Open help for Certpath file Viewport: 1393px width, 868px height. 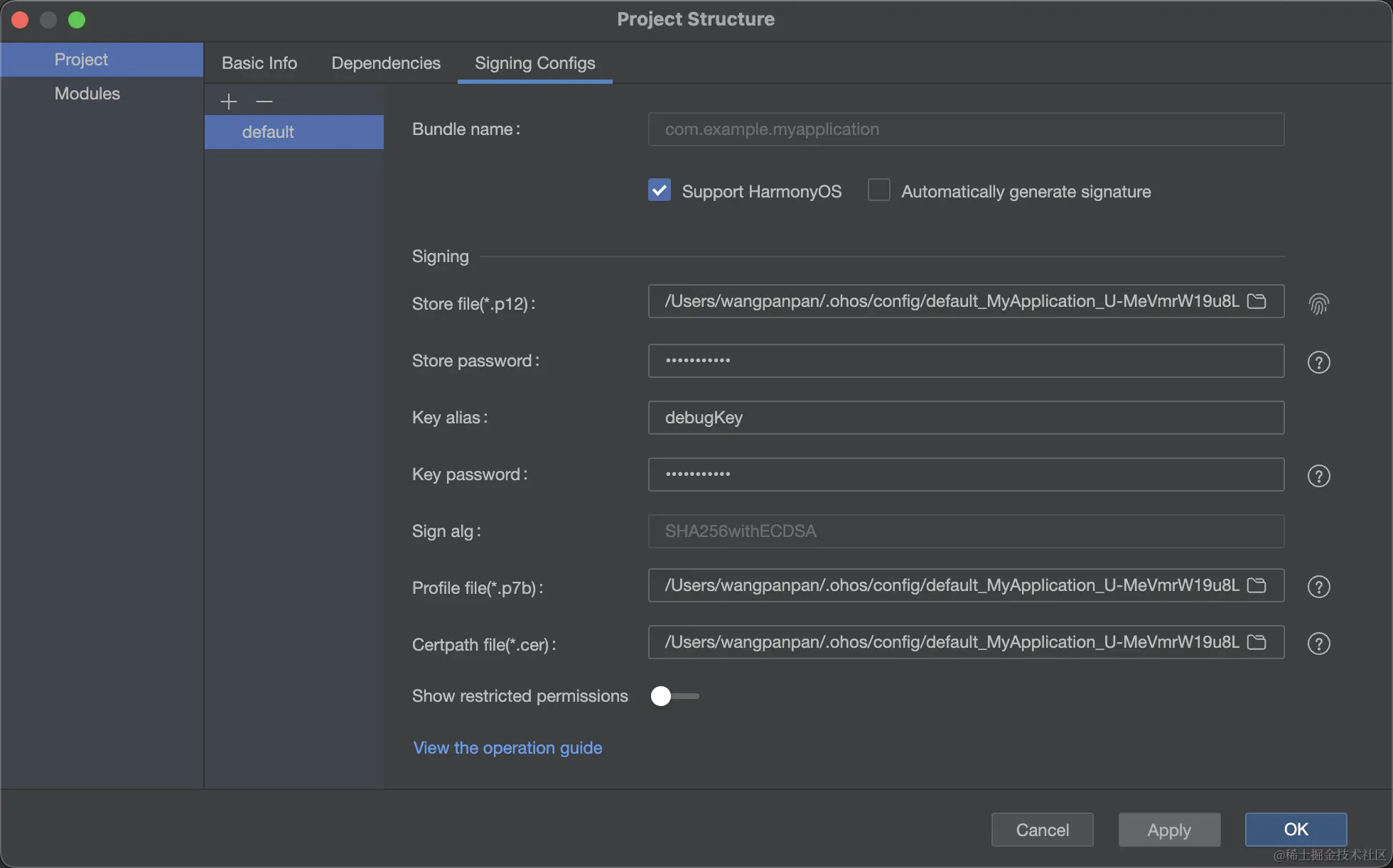coord(1318,644)
